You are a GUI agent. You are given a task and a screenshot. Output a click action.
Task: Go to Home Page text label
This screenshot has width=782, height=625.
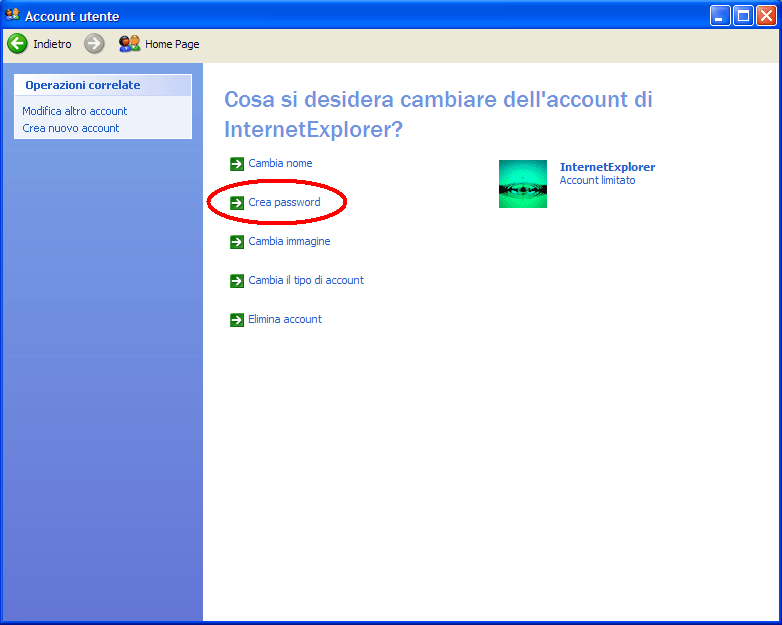[172, 44]
